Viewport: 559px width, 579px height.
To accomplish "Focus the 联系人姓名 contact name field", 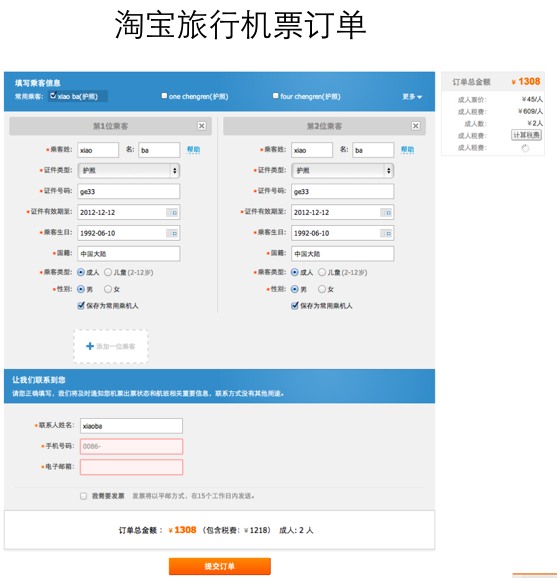I will (131, 426).
